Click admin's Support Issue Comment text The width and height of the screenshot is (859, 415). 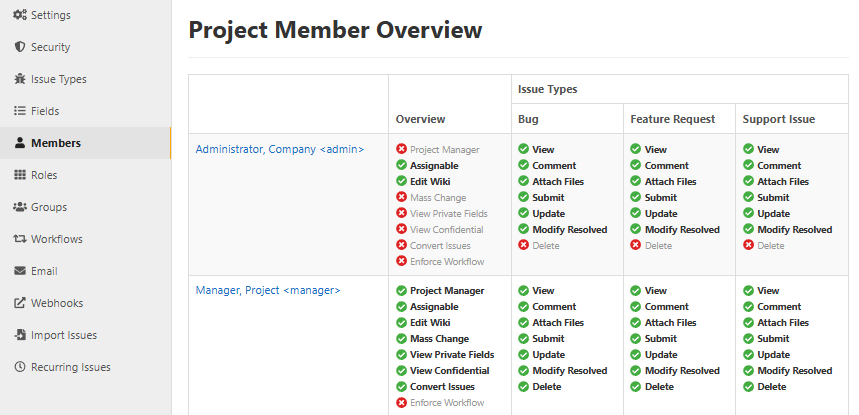[x=779, y=165]
